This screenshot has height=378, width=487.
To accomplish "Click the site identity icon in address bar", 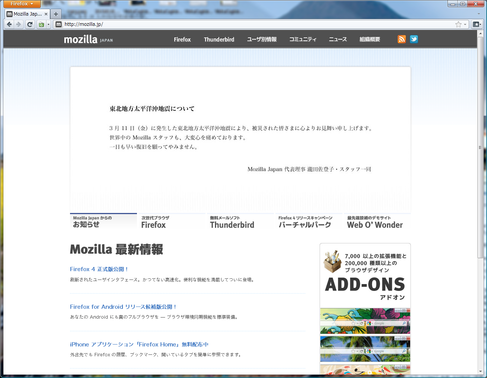I will coord(59,24).
